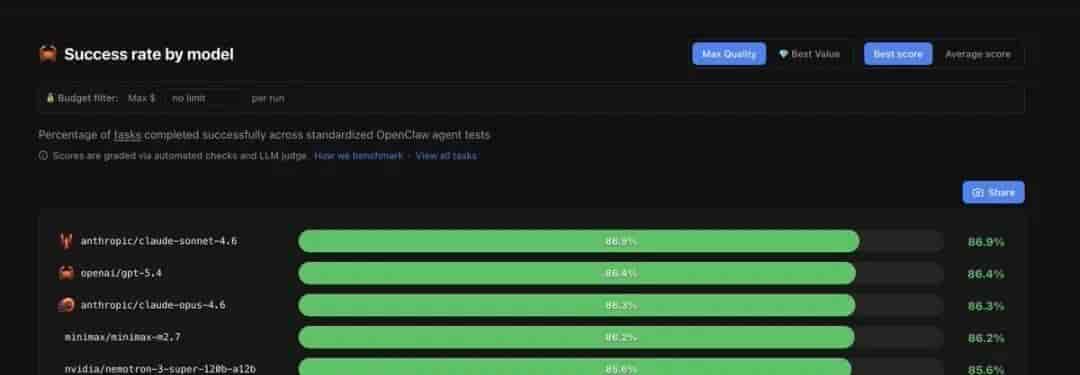The image size is (1080, 375).
Task: Click the minimax-m2.7 progress bar
Action: pyautogui.click(x=621, y=337)
